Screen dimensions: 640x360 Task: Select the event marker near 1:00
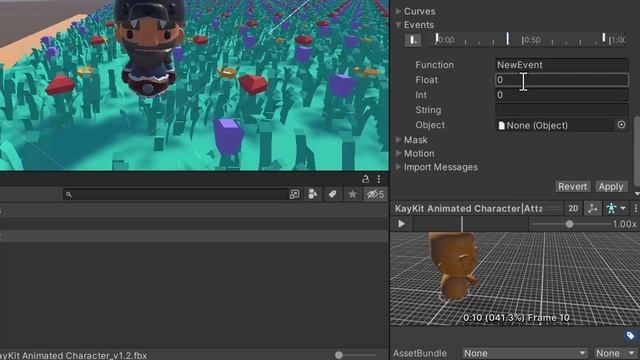click(604, 38)
